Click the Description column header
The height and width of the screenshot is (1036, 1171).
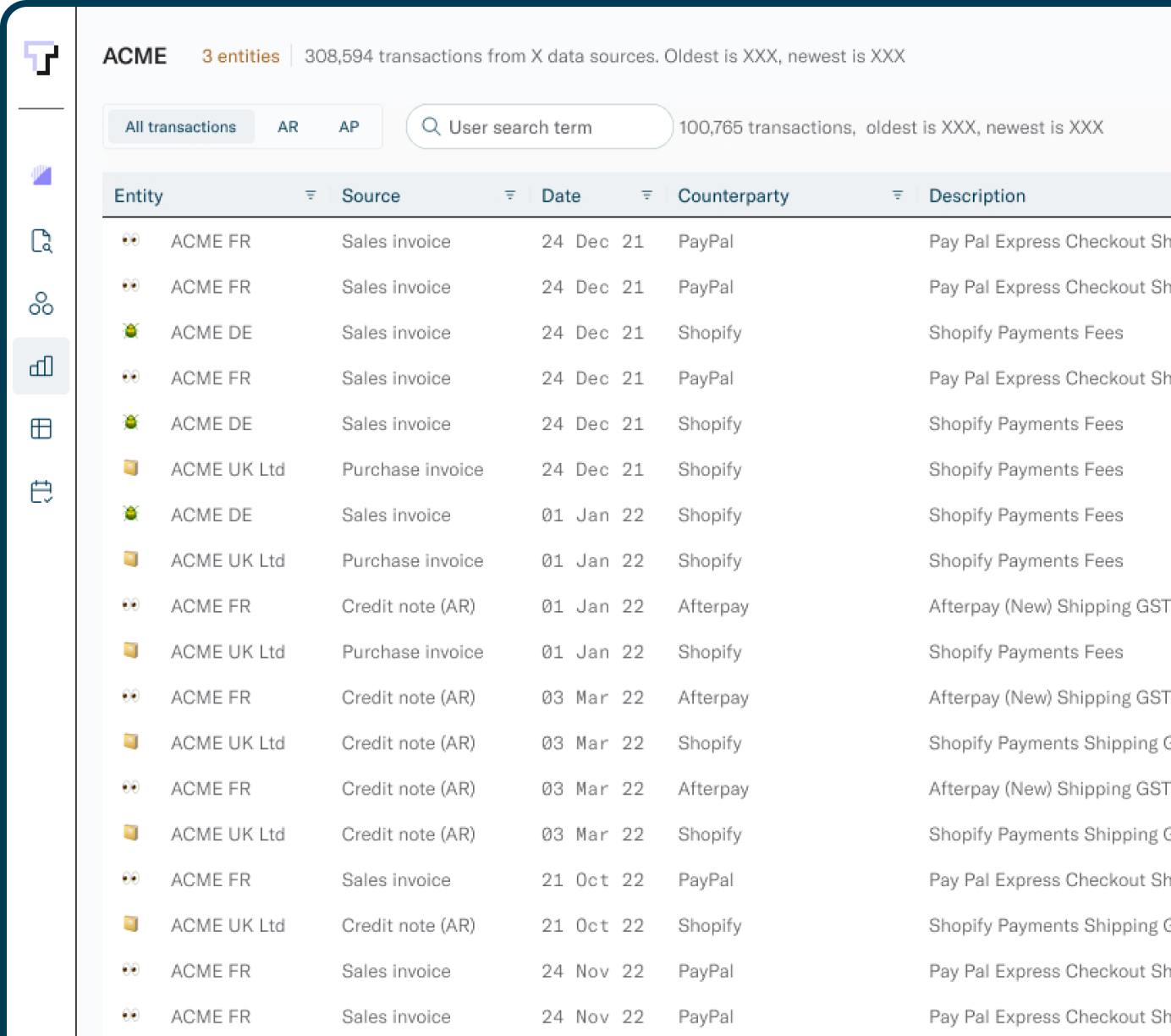pyautogui.click(x=977, y=196)
